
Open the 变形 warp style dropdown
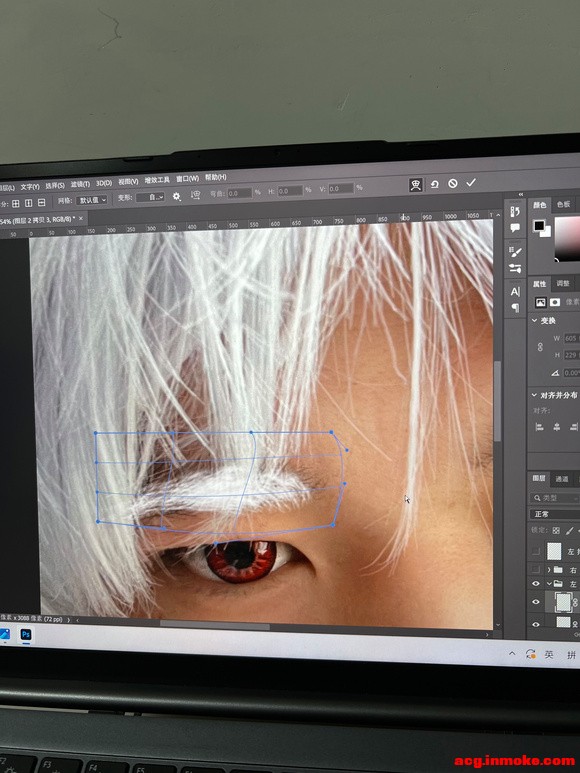click(x=150, y=197)
